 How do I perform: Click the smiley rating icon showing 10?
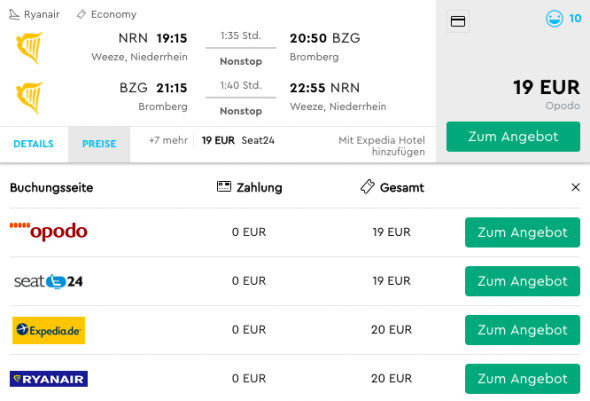point(554,18)
